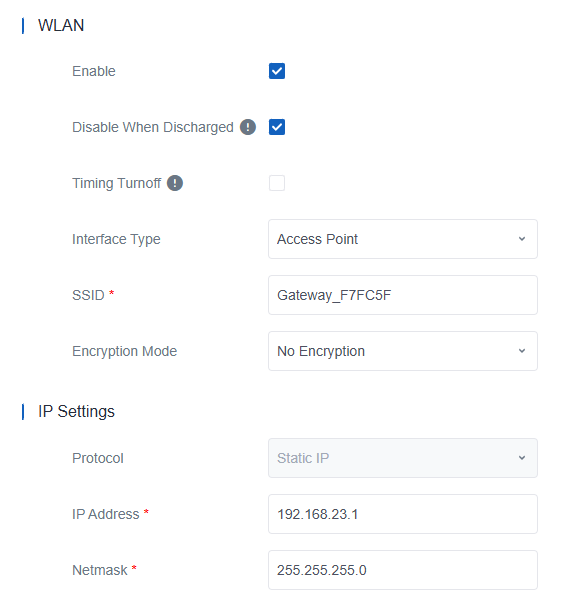The height and width of the screenshot is (607, 567).
Task: Click the chevron arrow in Protocol field
Action: coord(522,458)
